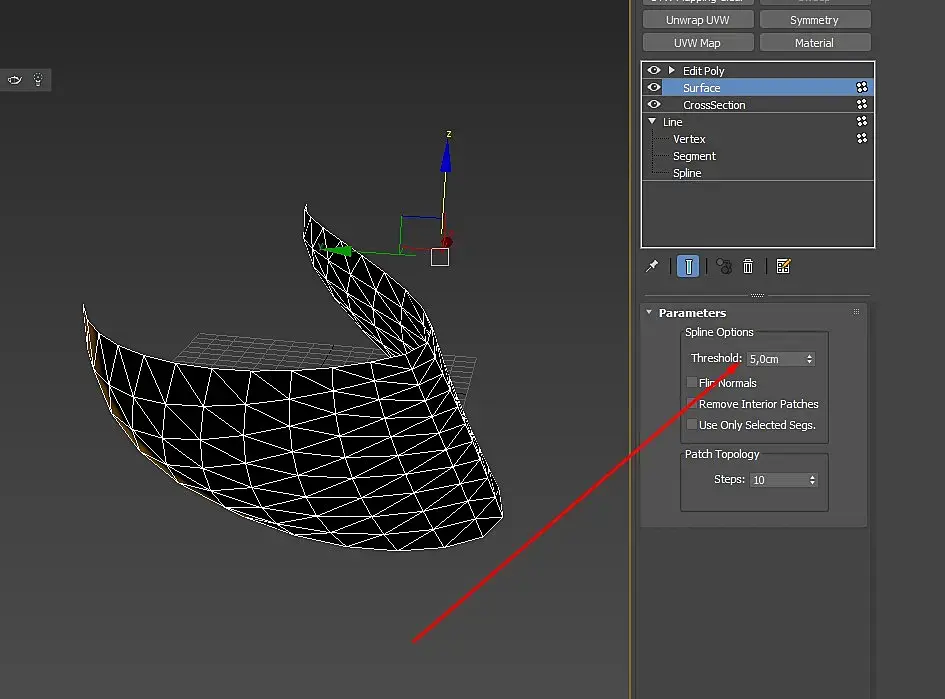
Task: Click the Threshold value input field
Action: [x=773, y=359]
